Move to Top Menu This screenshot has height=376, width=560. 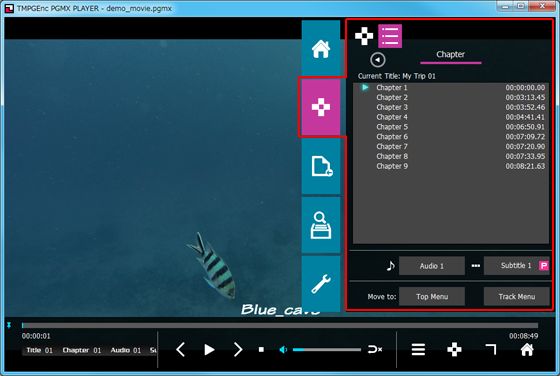[x=432, y=297]
